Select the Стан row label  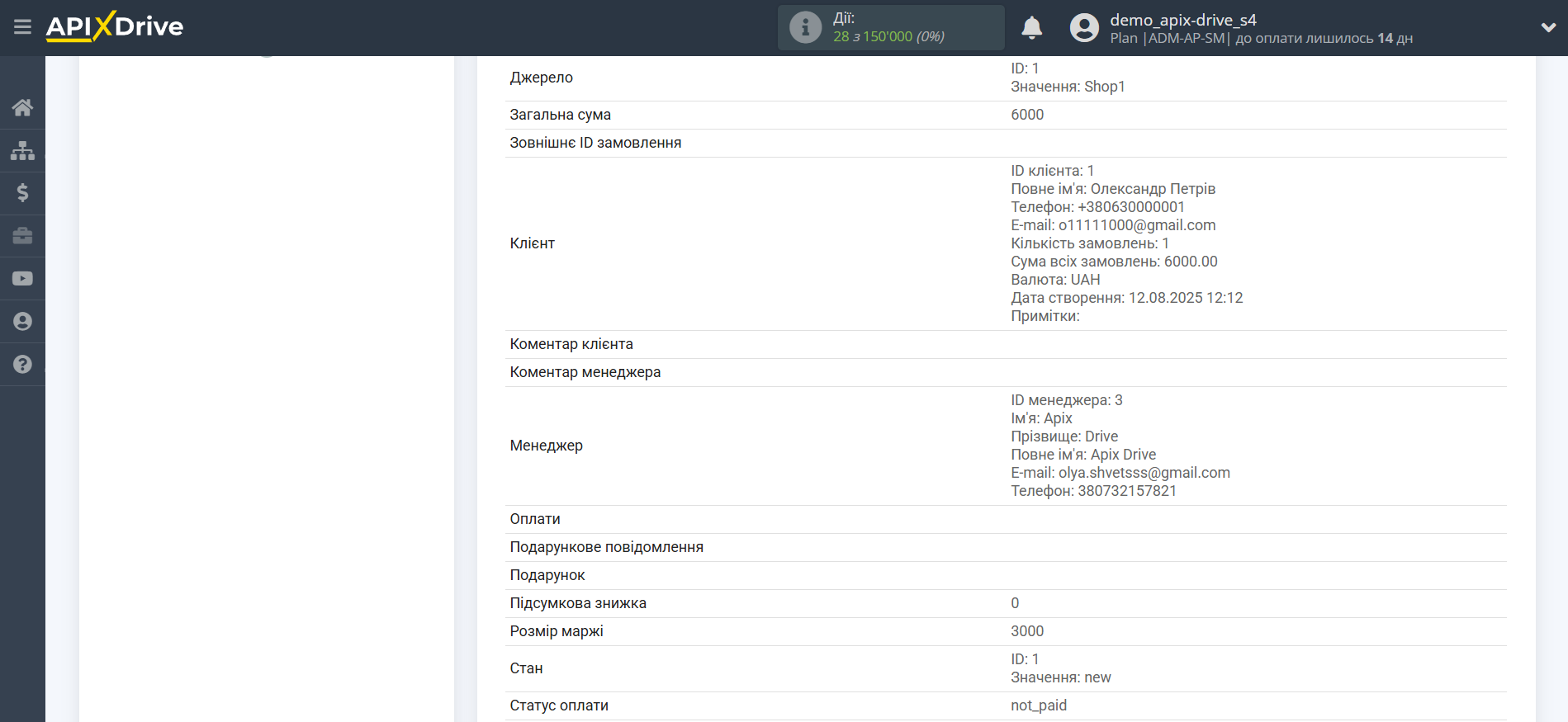(x=526, y=668)
